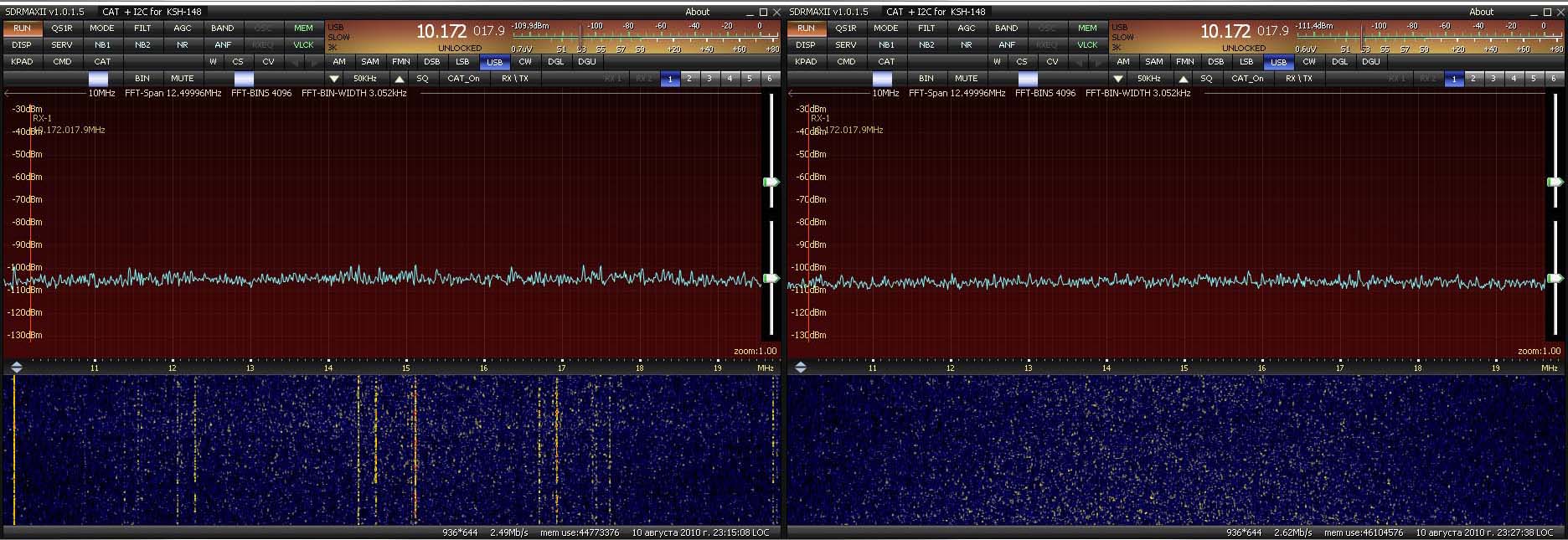Select USB mode in right window

1278,62
